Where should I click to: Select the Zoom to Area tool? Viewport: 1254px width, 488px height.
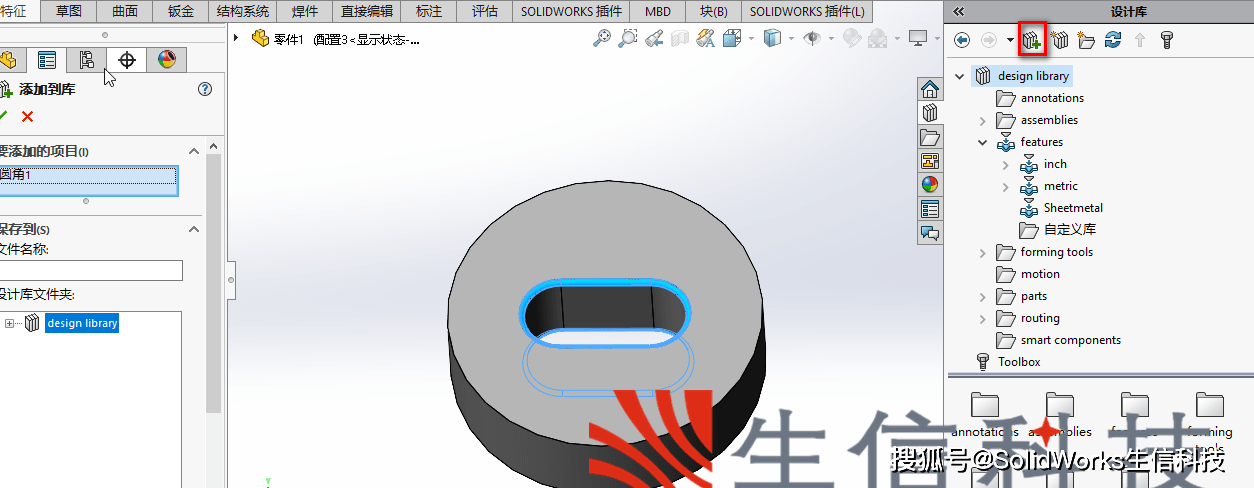pyautogui.click(x=627, y=39)
